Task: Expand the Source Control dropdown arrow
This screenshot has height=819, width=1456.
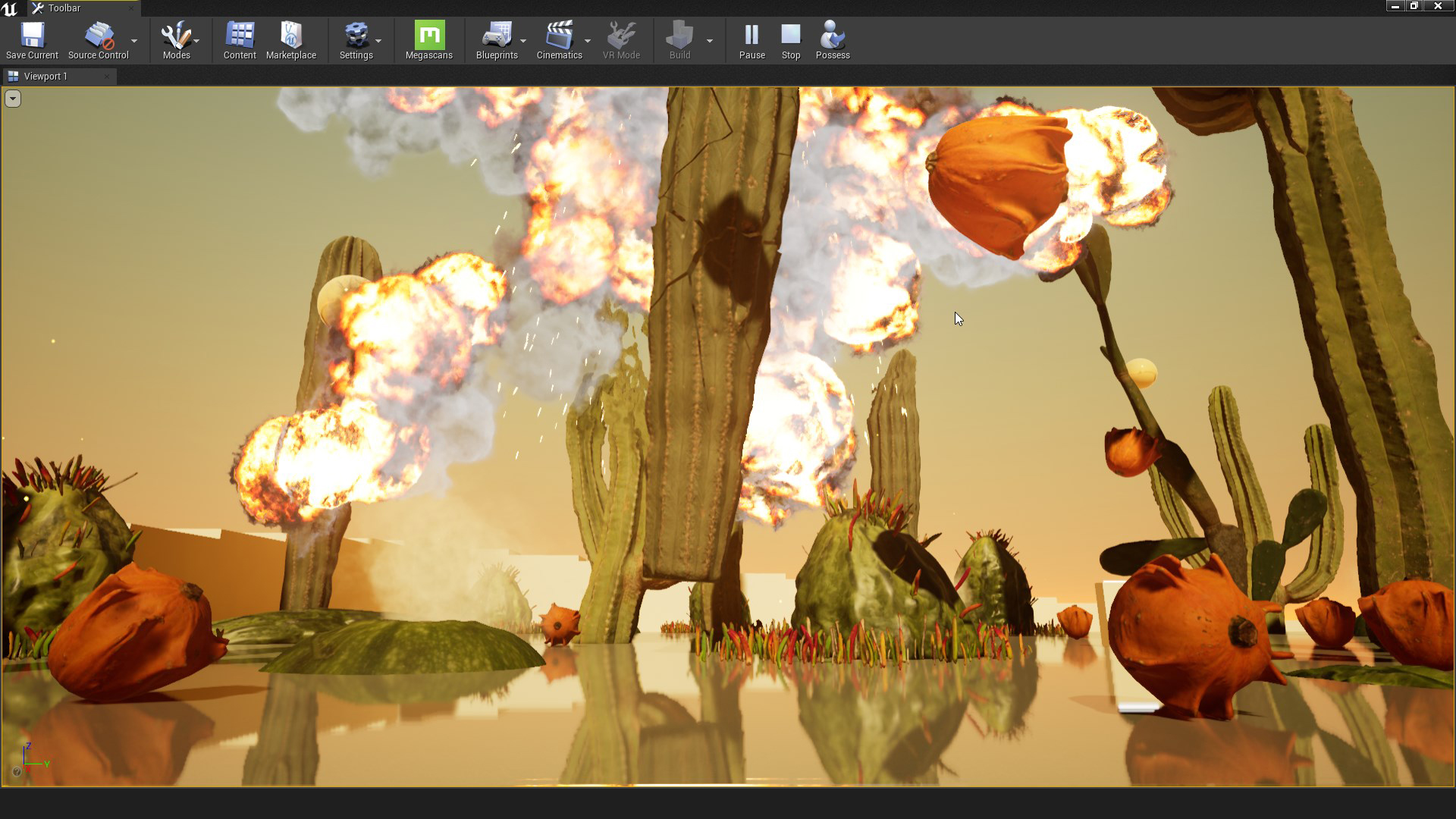Action: [134, 41]
